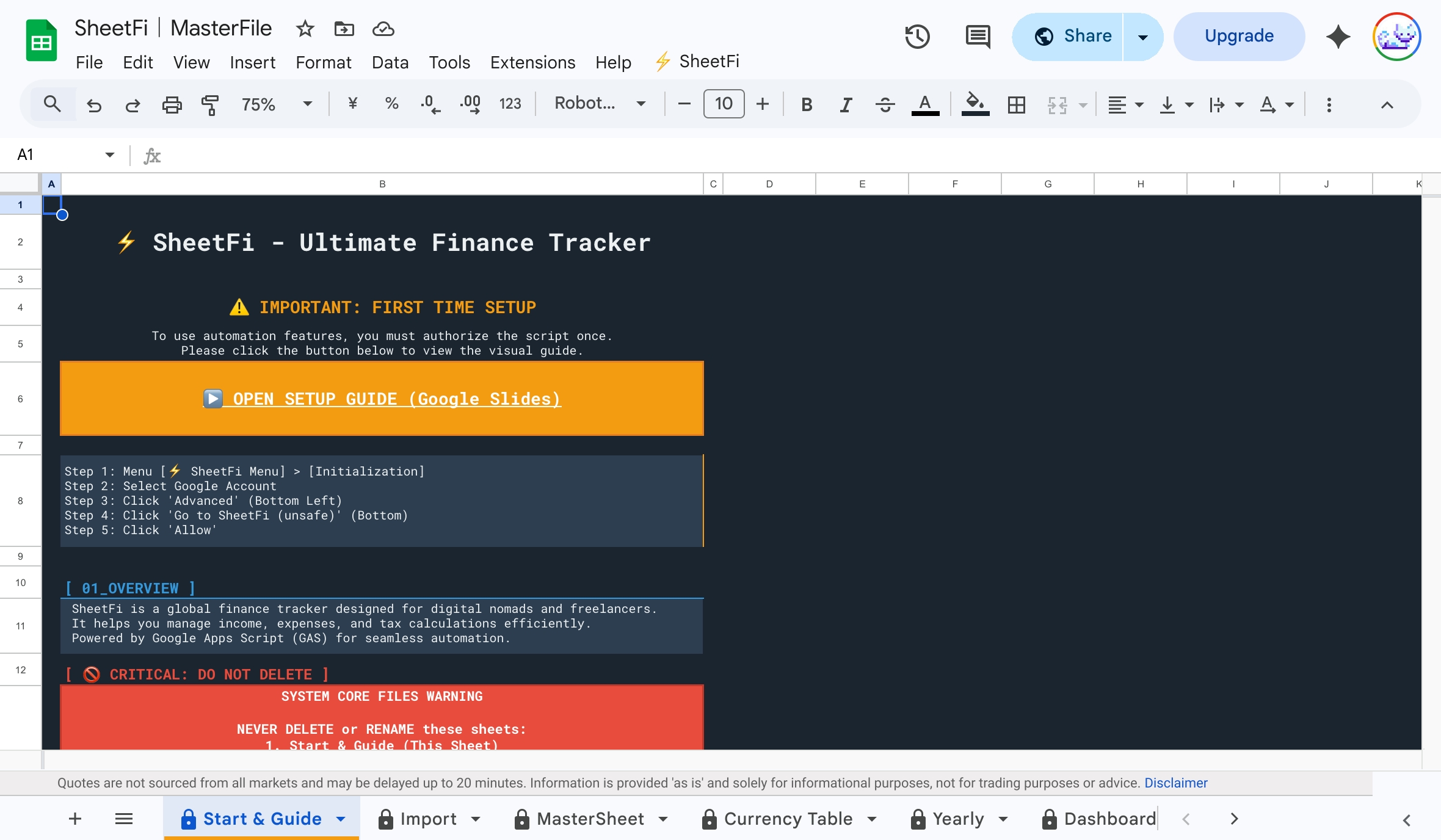Toggle strikethrough formatting
1441x840 pixels.
pos(885,104)
